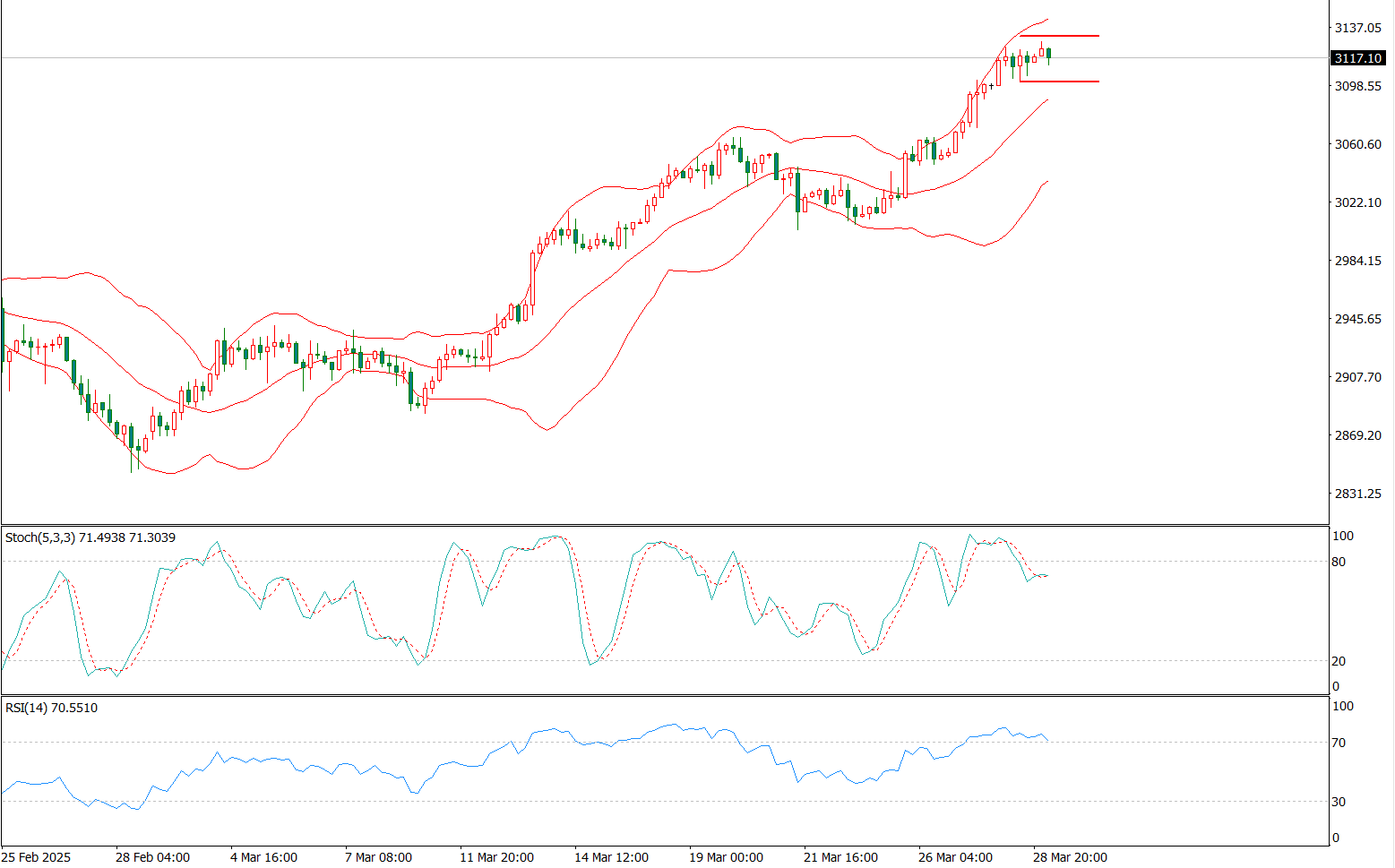
Task: Click the current price label 3117.10
Action: coord(1357,58)
